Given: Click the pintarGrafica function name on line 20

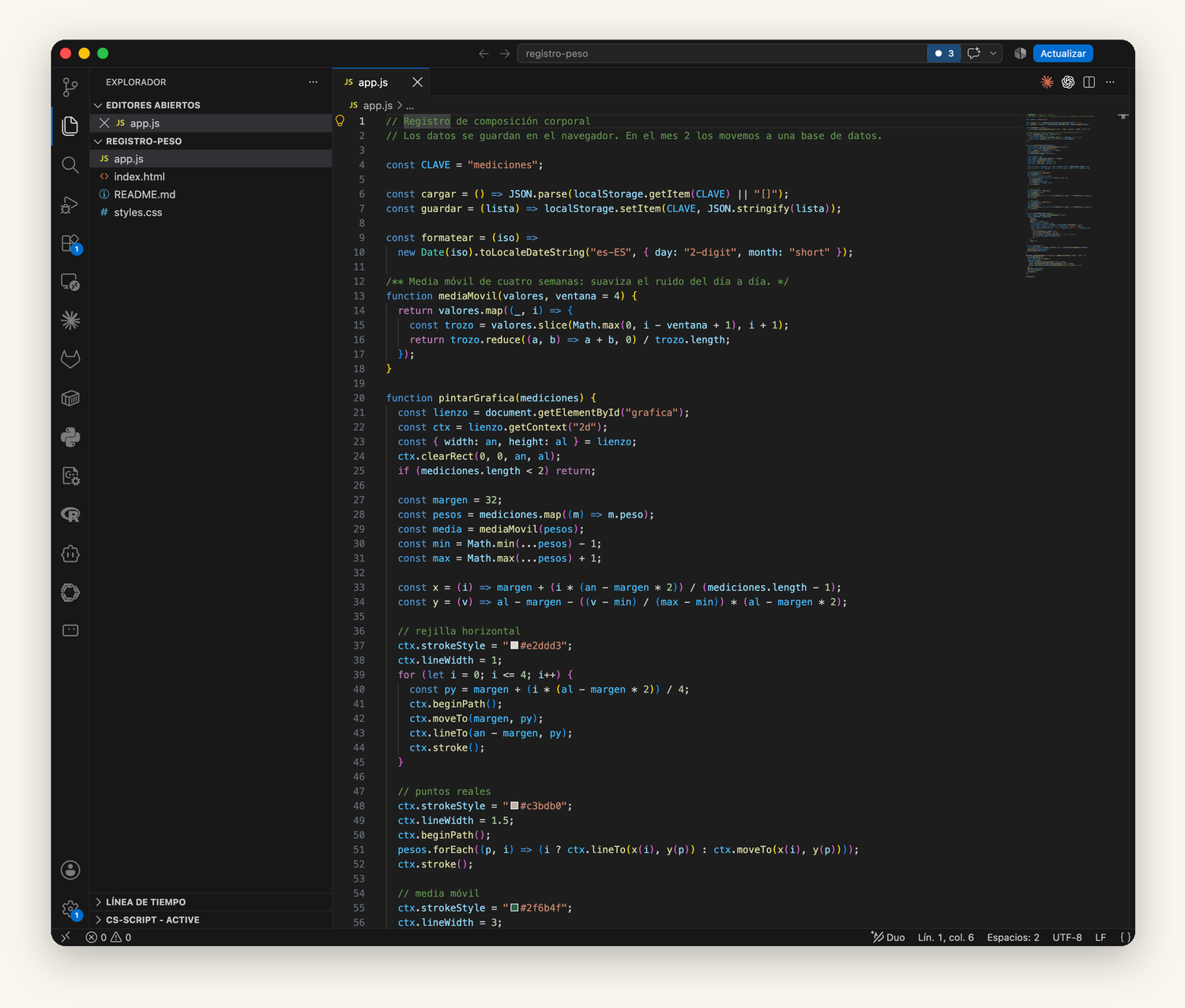Looking at the screenshot, I should (476, 398).
